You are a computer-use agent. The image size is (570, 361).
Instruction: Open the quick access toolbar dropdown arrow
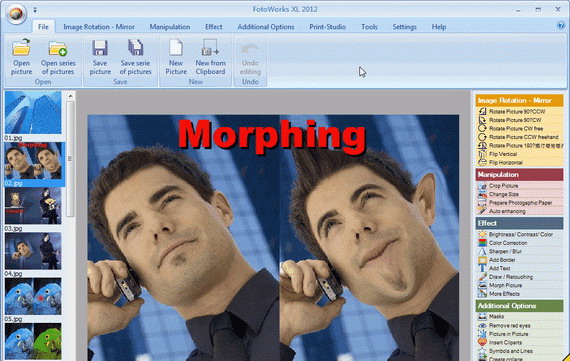pyautogui.click(x=35, y=10)
